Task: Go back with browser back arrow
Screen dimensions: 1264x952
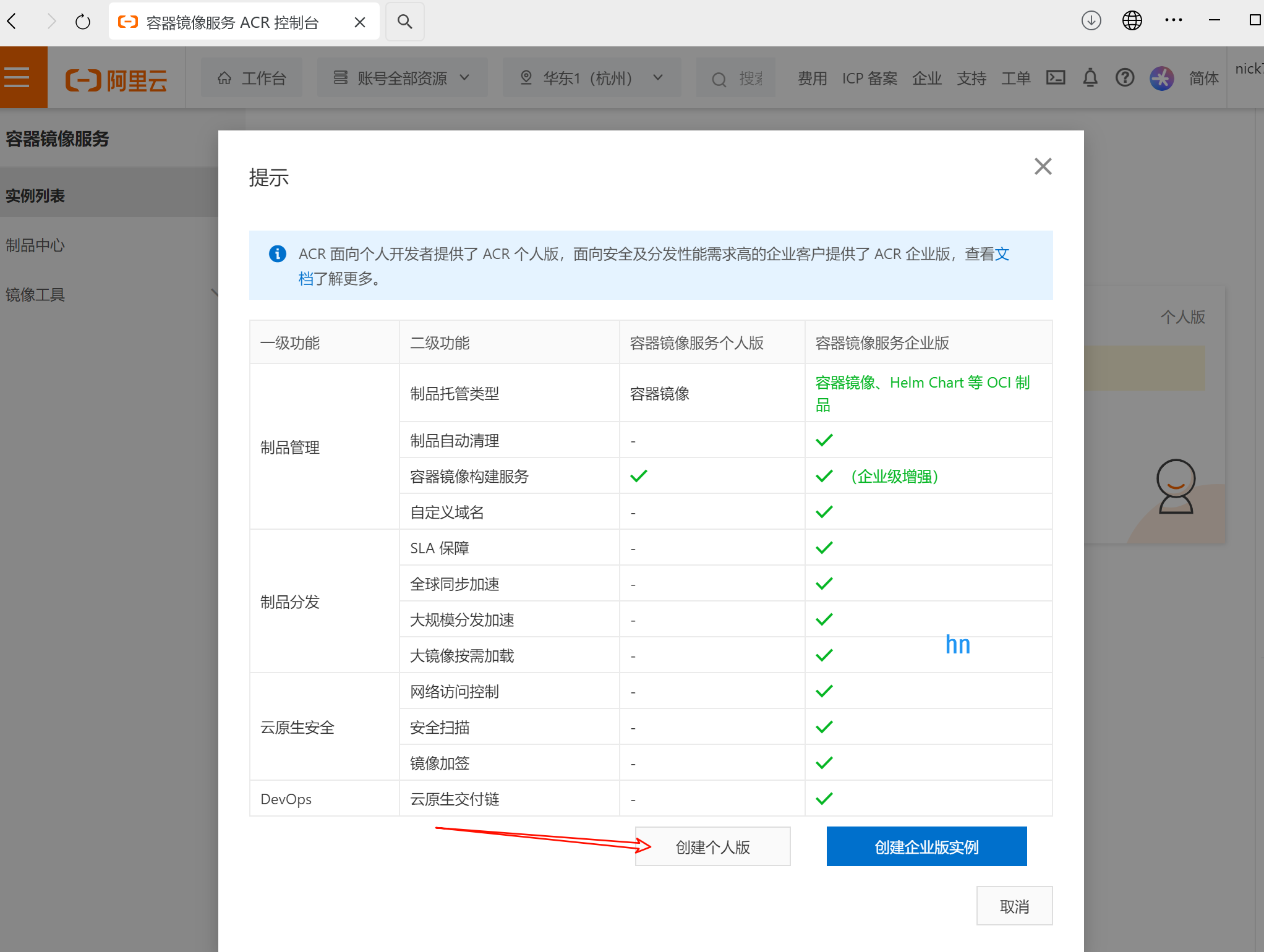Action: [x=12, y=22]
